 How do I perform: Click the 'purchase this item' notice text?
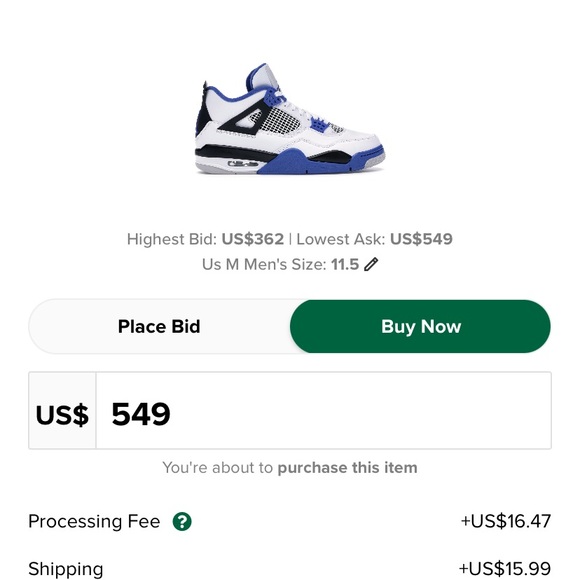coord(347,468)
